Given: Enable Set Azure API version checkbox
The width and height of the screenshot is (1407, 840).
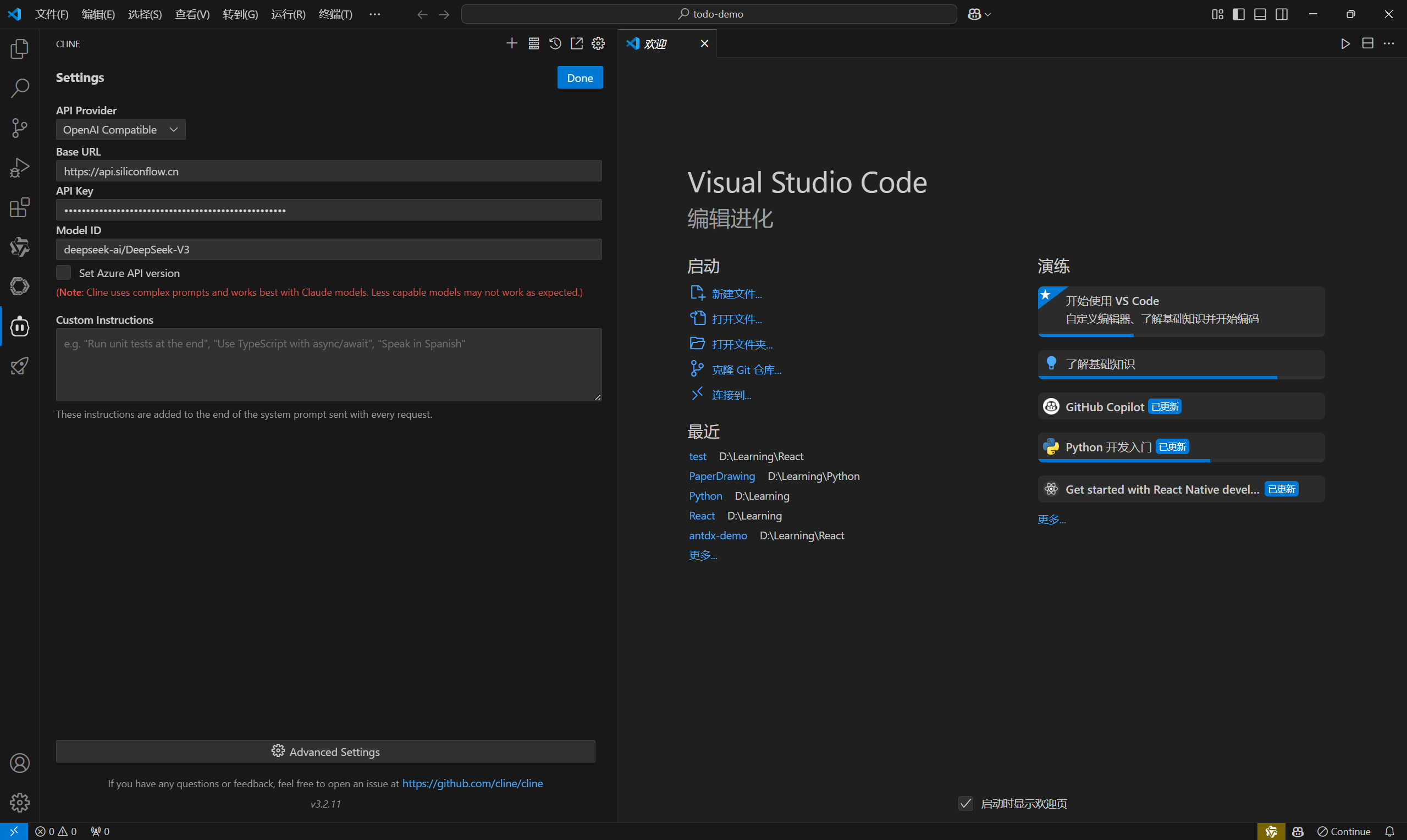Looking at the screenshot, I should coord(63,273).
